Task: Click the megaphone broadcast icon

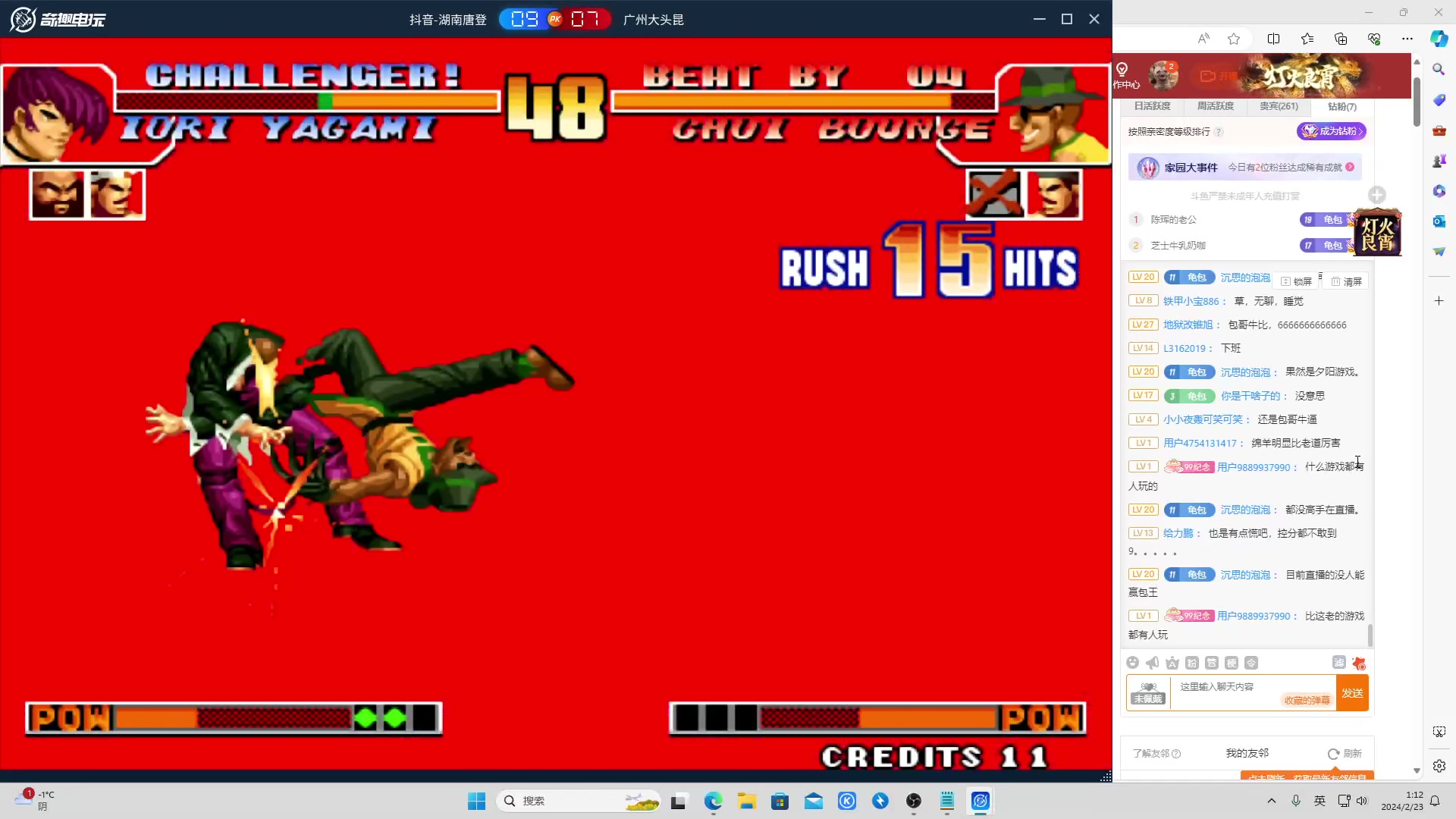Action: tap(1152, 663)
